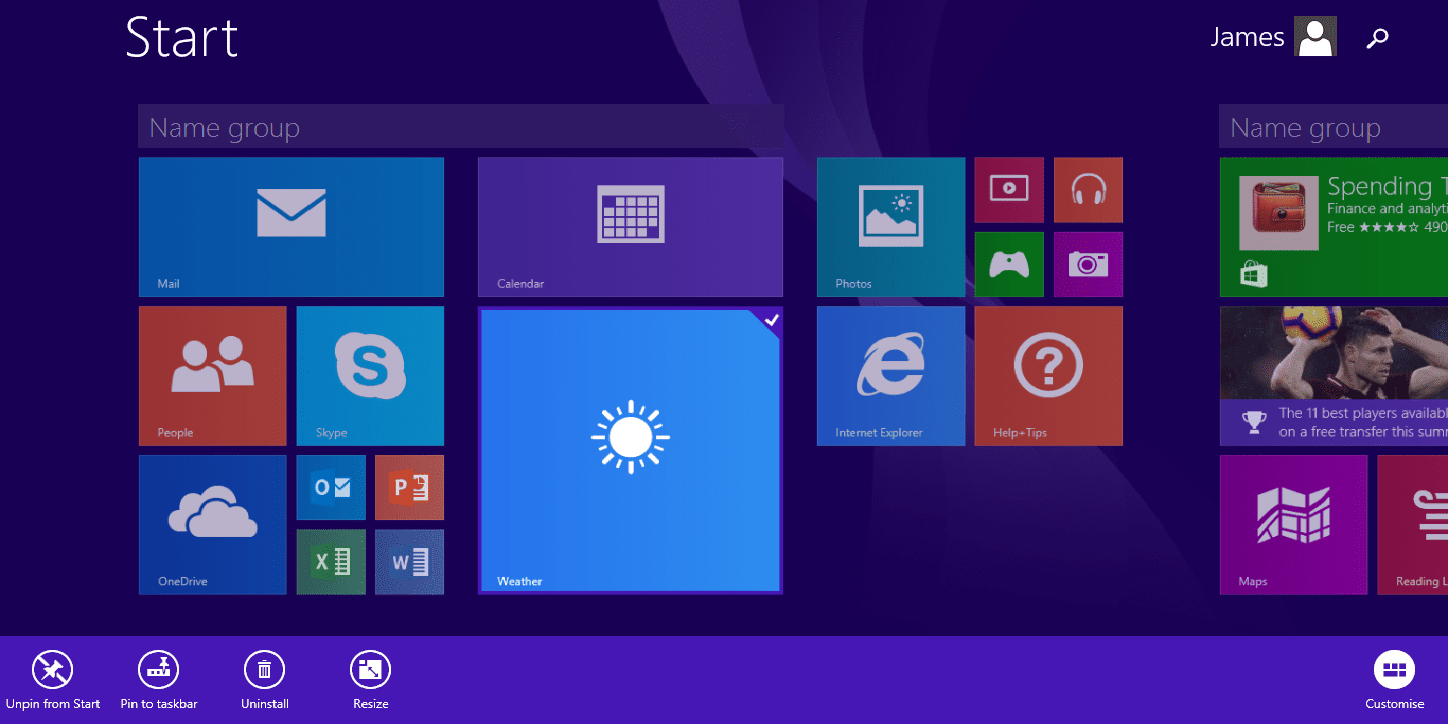The width and height of the screenshot is (1448, 724).
Task: Open the Camera tile
Action: pos(1088,265)
